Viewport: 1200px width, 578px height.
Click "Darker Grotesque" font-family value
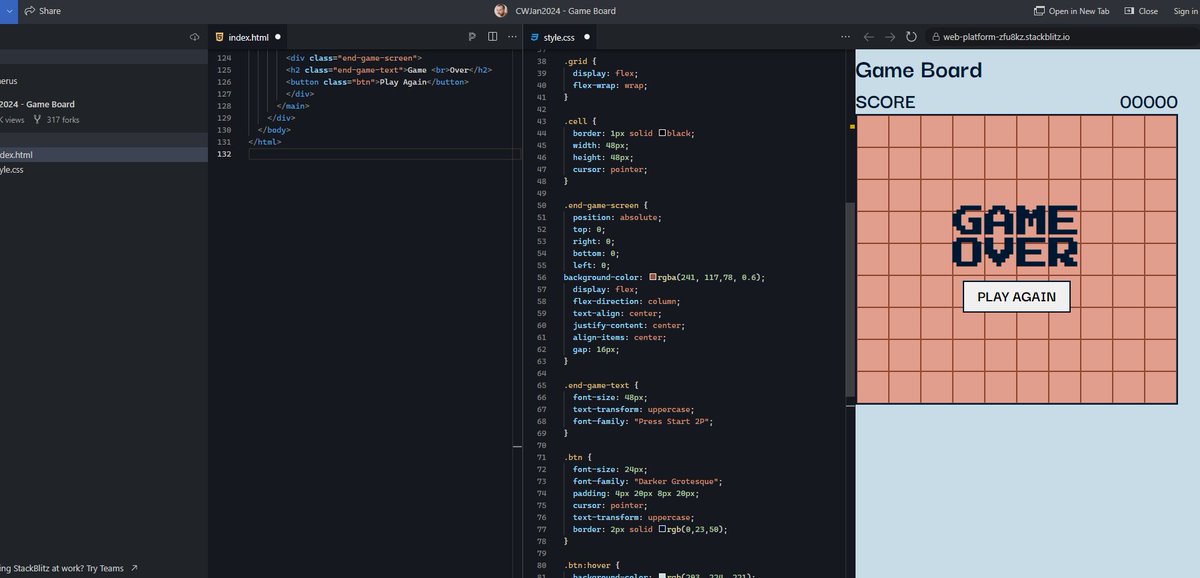coord(678,481)
